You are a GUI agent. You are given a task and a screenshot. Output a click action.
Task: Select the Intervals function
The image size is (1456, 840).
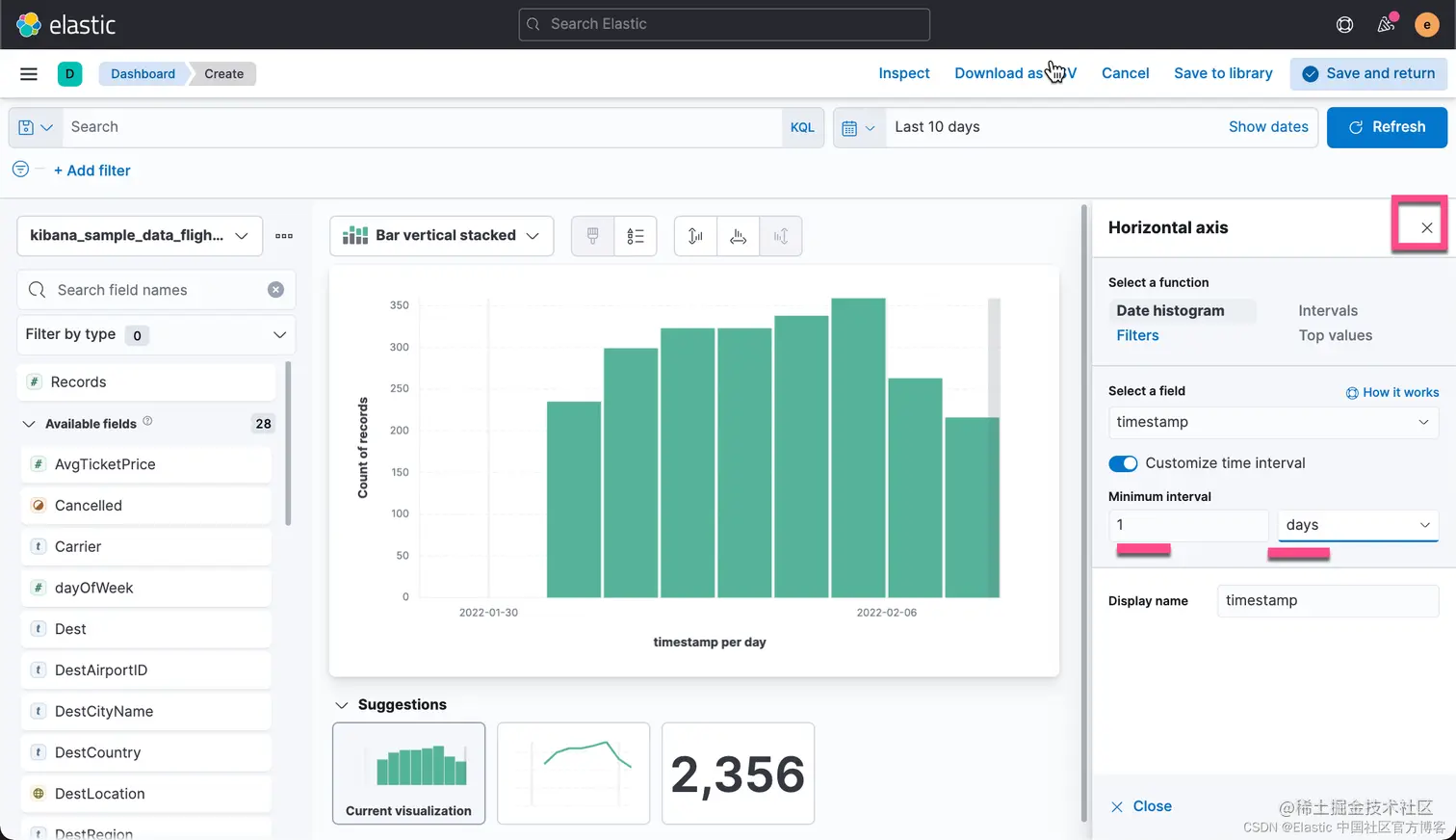coord(1328,310)
